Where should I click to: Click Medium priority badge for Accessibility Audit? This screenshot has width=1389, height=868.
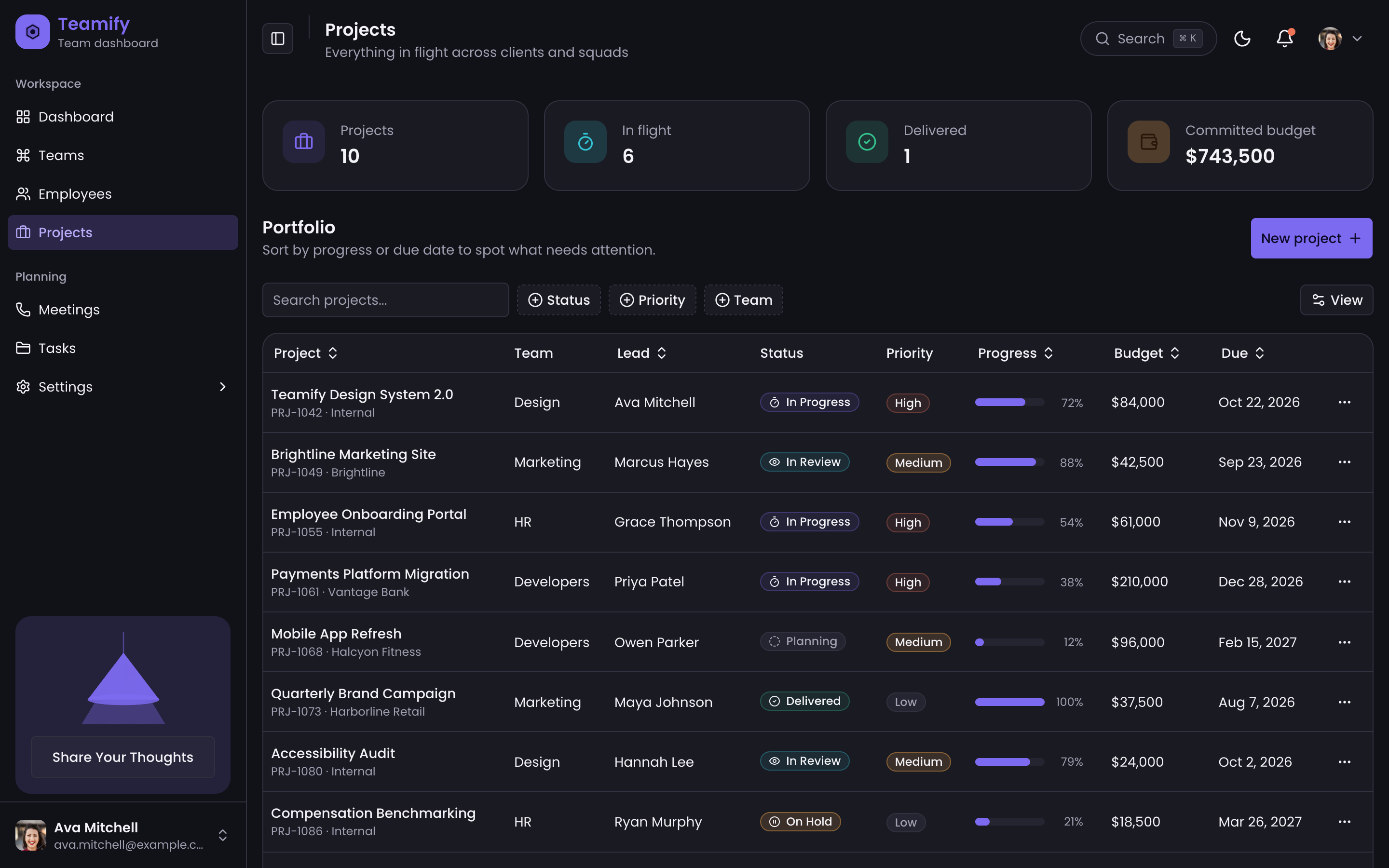918,762
